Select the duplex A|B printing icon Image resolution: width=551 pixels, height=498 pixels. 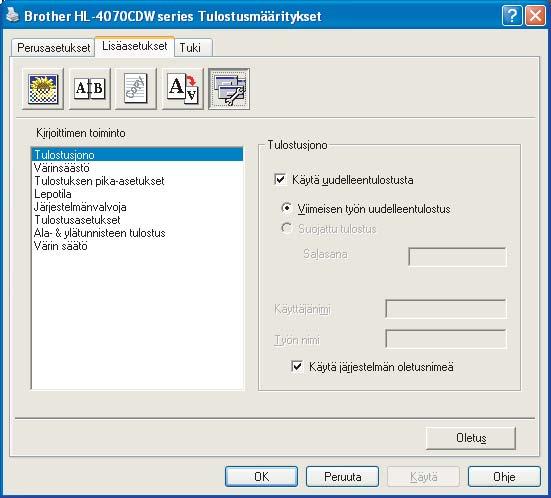tap(90, 89)
